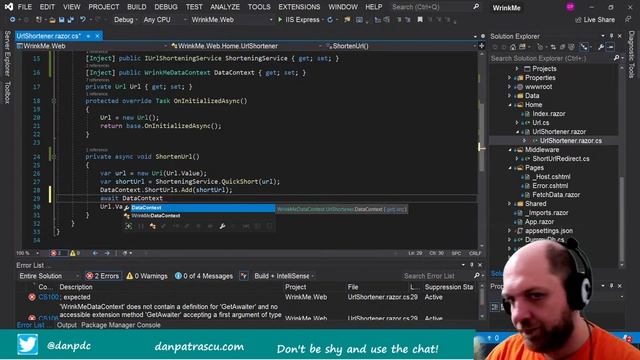Toggle the bookmark icon in toolbar
Image resolution: width=640 pixels, height=360 pixels.
click(420, 20)
